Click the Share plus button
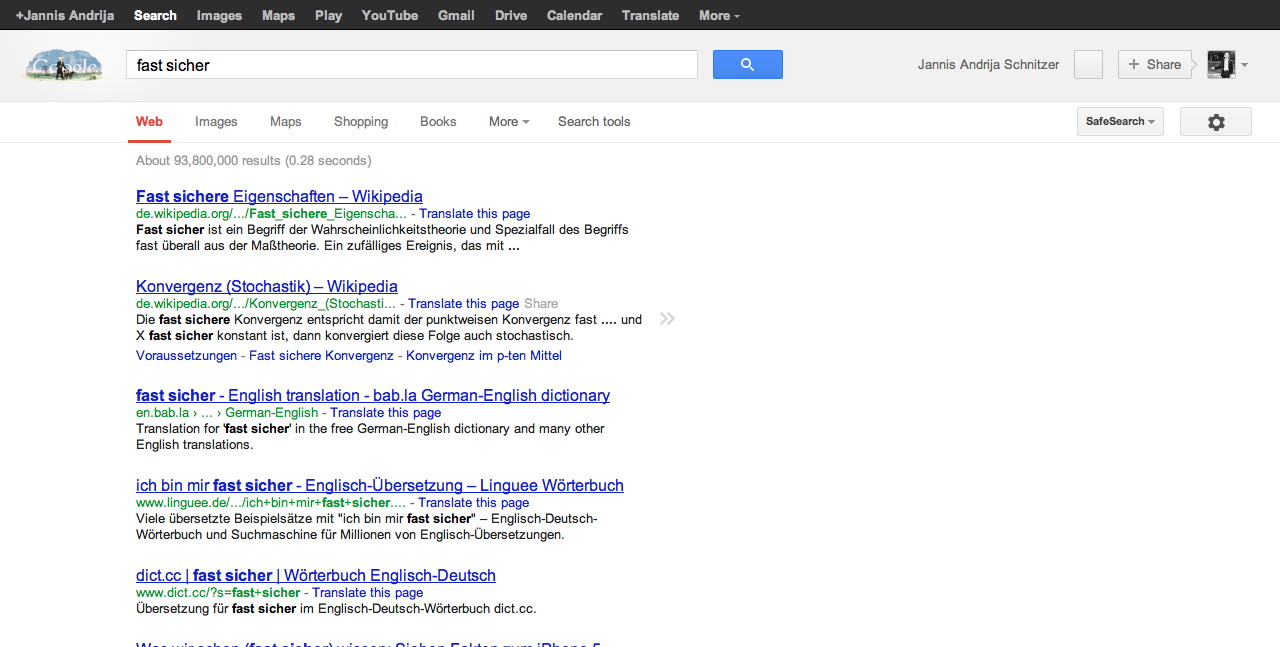1280x647 pixels. point(1155,64)
